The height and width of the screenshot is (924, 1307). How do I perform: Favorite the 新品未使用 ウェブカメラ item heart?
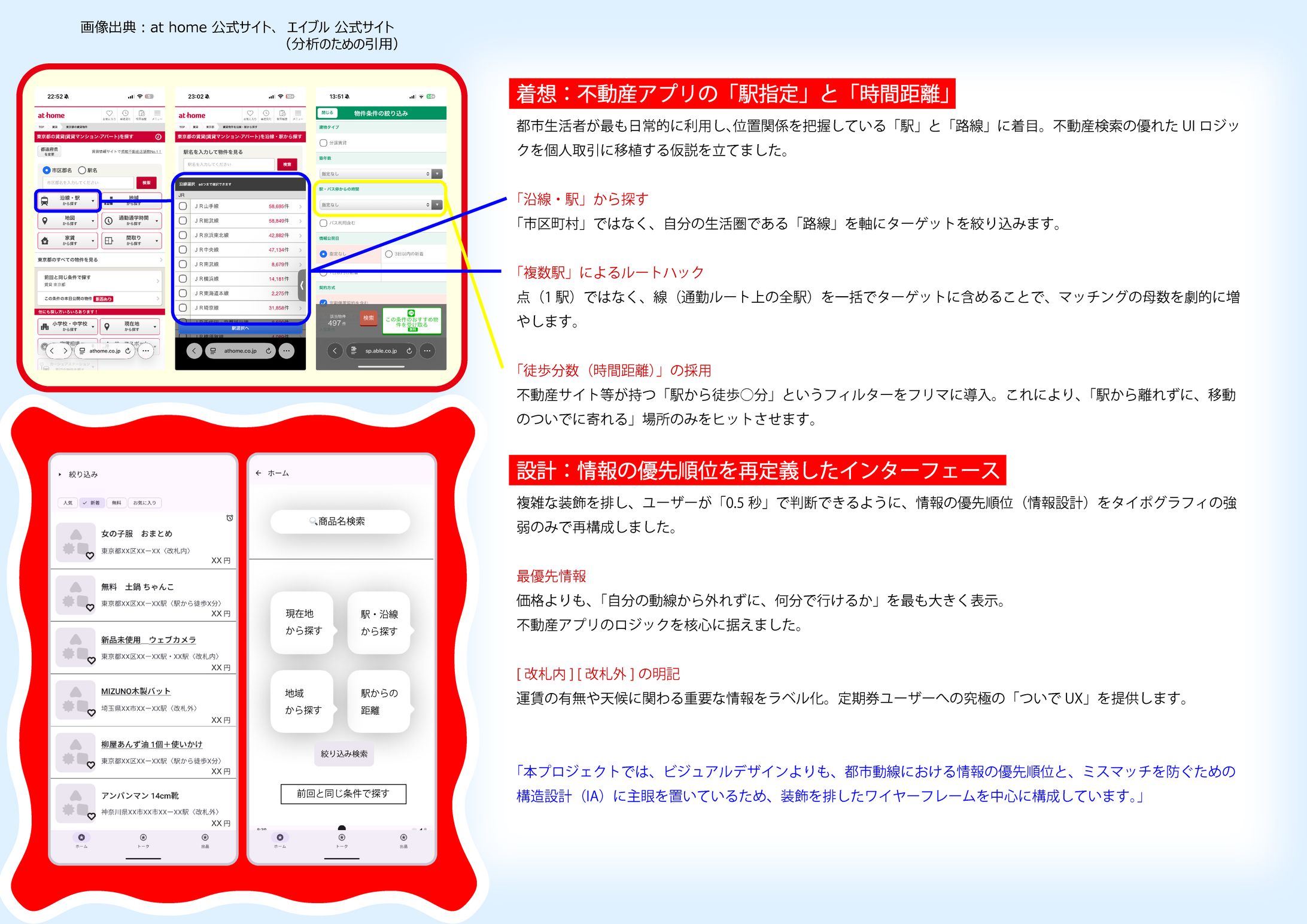(91, 661)
